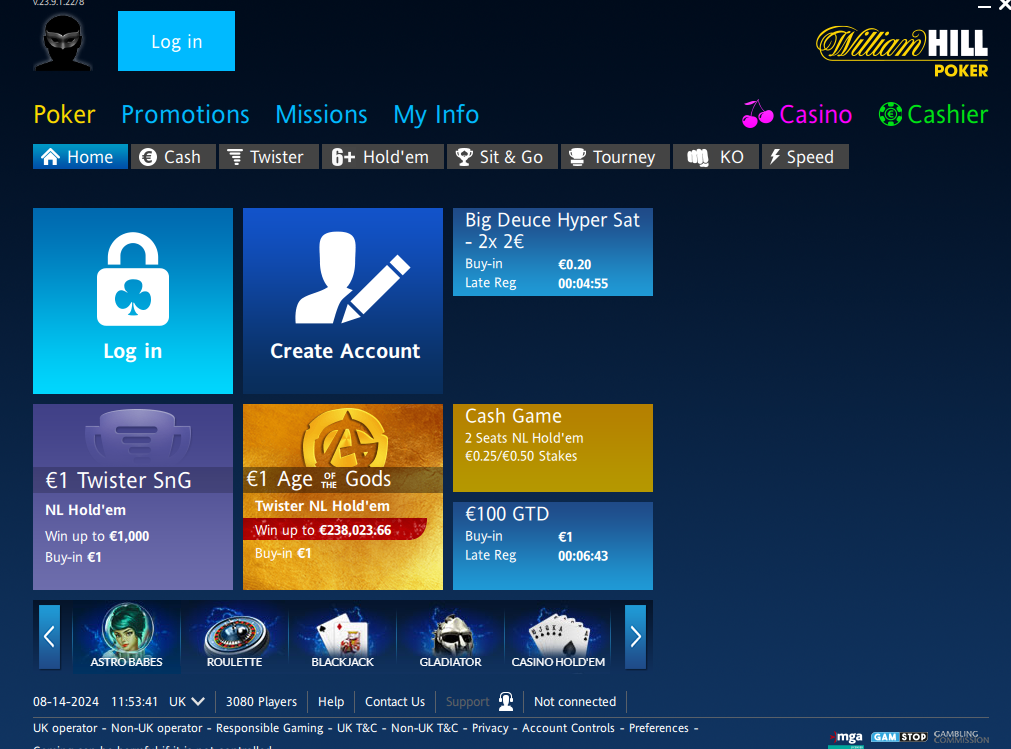Click the Gambling Commission logo
1011x749 pixels.
961,737
